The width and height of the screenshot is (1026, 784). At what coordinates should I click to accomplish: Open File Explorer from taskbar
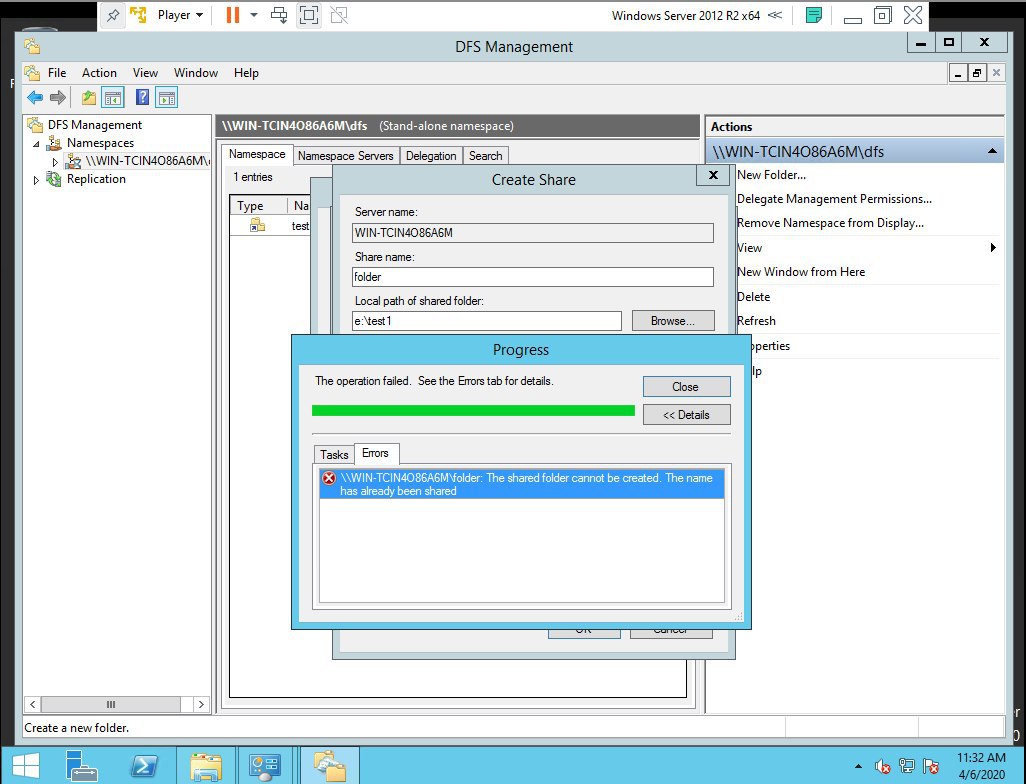206,766
